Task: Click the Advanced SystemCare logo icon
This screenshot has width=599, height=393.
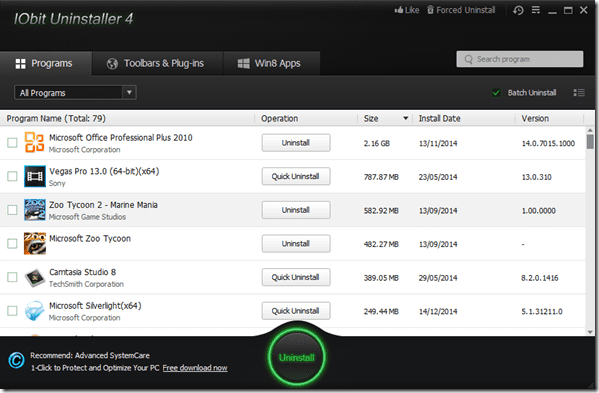Action: point(16,360)
